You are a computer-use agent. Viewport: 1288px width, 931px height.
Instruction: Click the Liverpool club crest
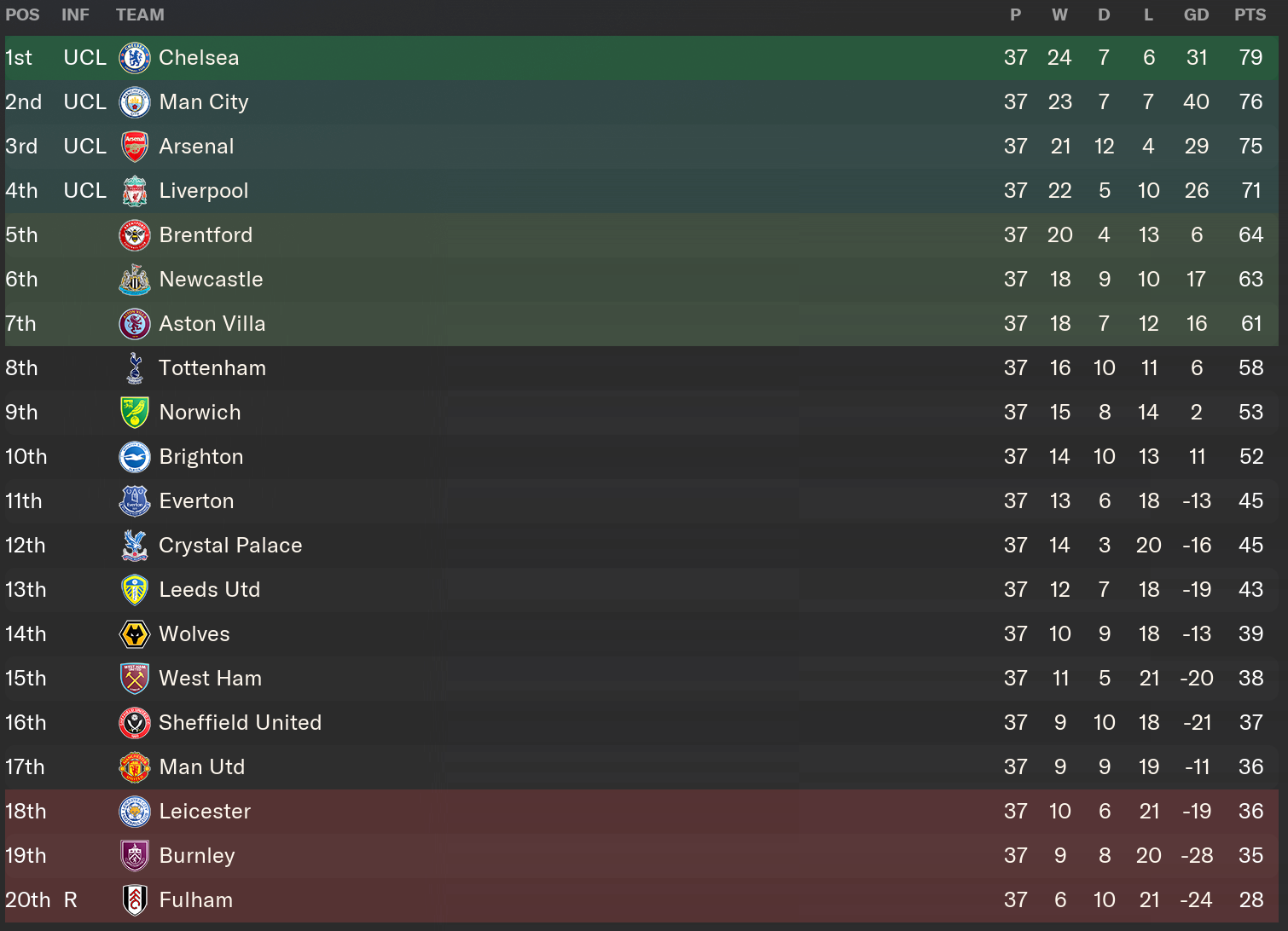135,191
